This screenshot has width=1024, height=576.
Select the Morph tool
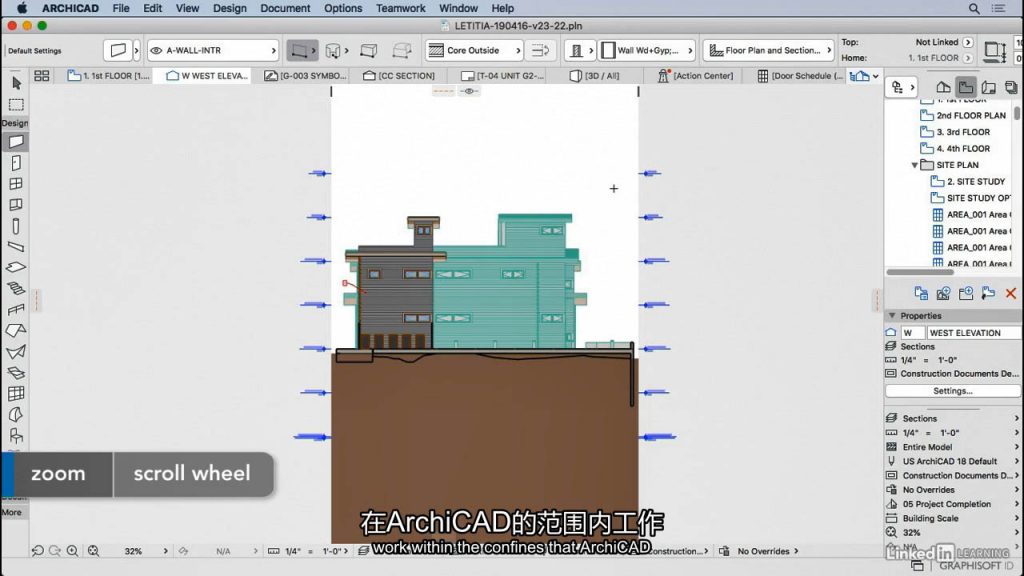tap(16, 415)
